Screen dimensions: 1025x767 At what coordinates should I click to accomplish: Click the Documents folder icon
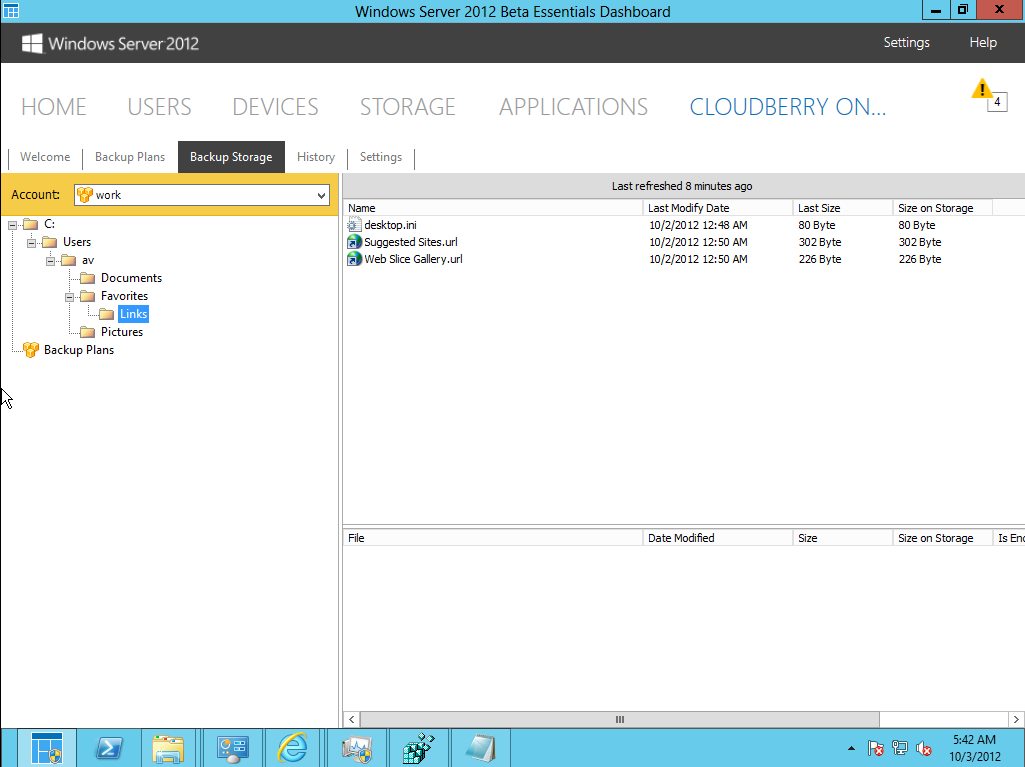88,279
